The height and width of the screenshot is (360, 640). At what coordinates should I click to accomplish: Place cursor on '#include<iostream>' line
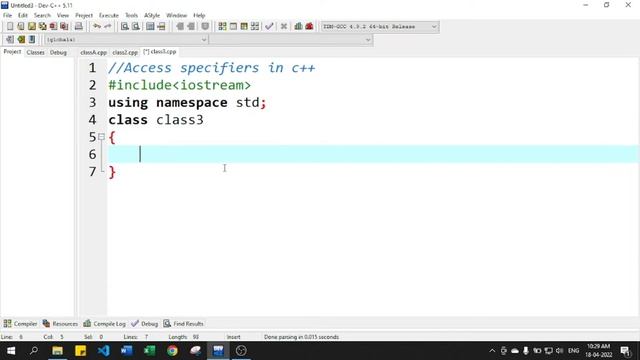click(180, 85)
